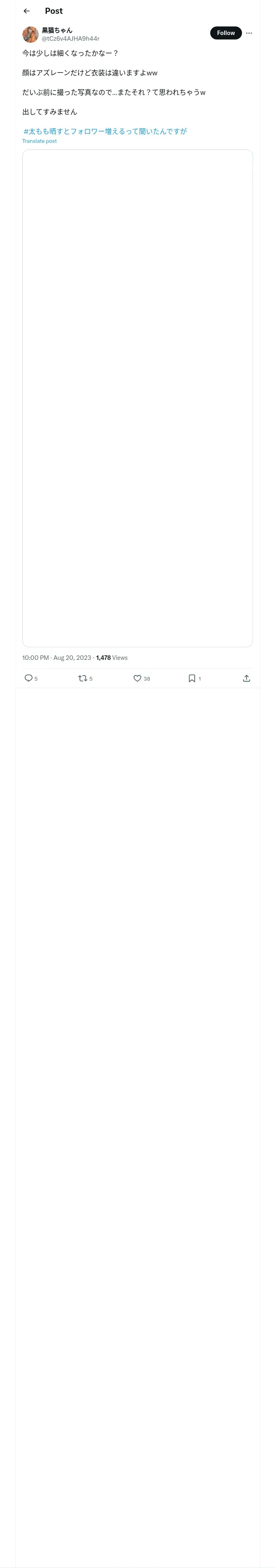Click the Post page heading
Viewport: 275px width, 1568px height.
54,11
